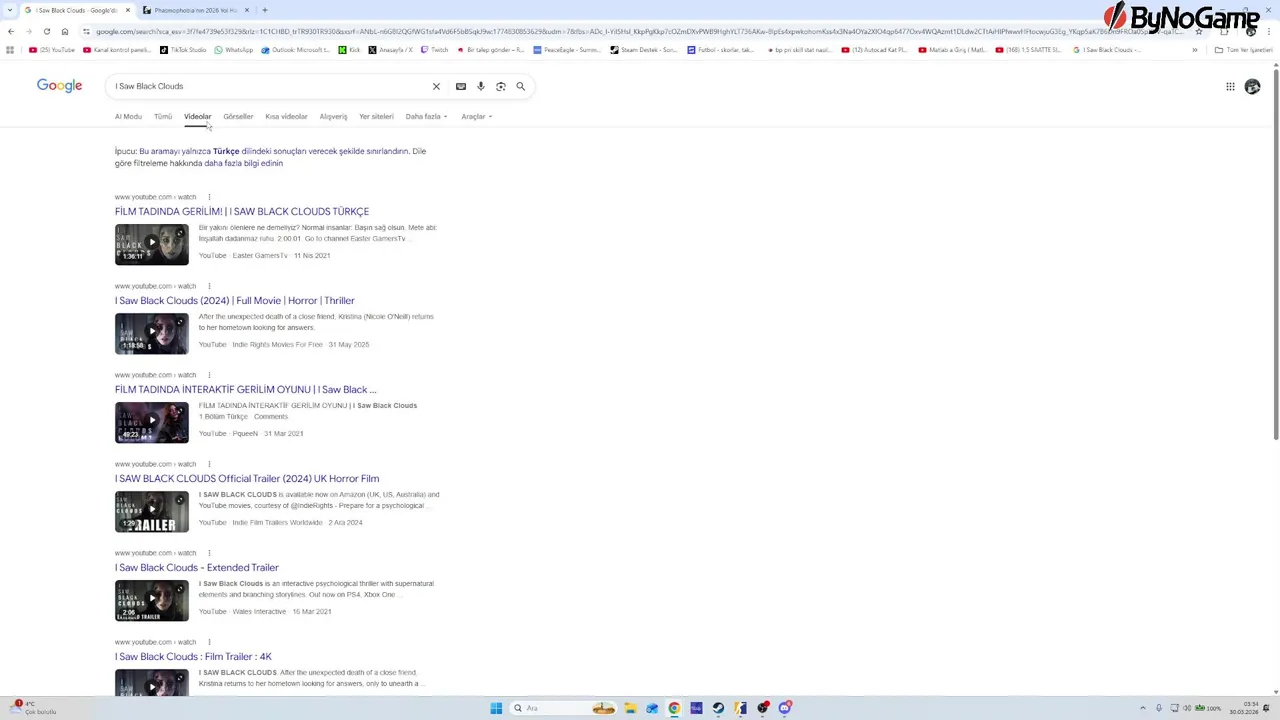1280x720 pixels.
Task: Click the I Saw Black Clouds search field
Action: point(270,86)
